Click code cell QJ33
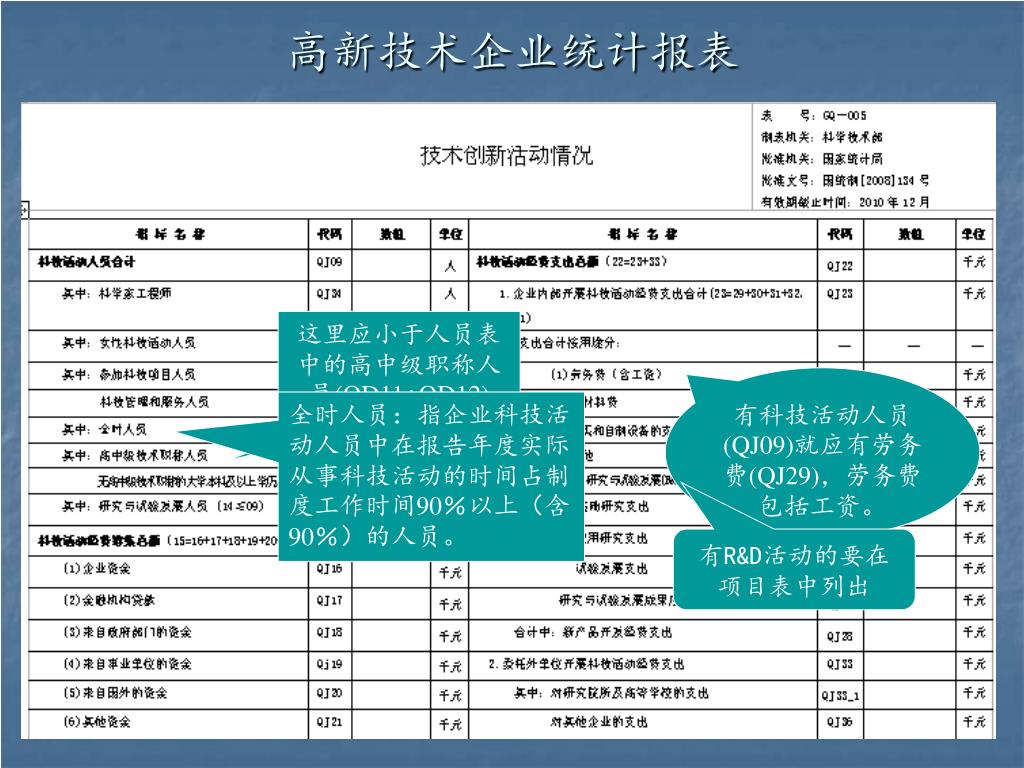Viewport: 1024px width, 768px height. point(840,665)
